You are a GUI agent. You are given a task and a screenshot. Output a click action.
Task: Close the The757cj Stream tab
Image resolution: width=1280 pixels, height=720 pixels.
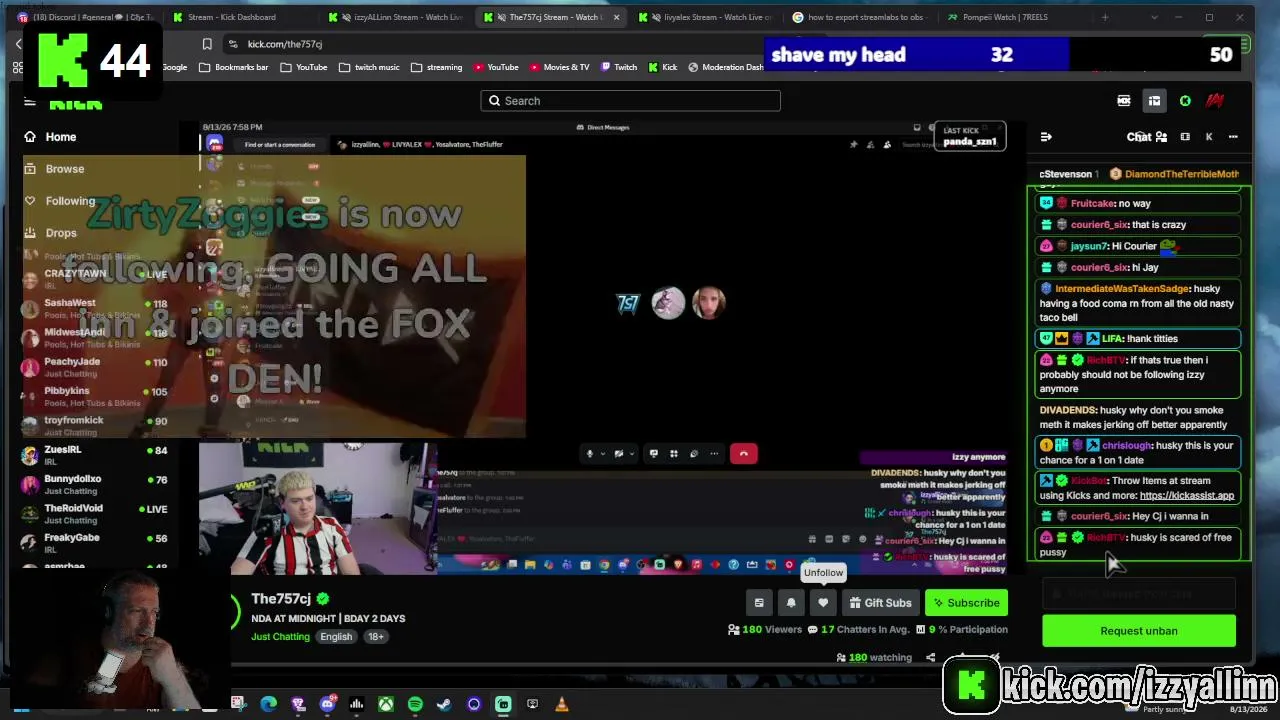(x=616, y=17)
